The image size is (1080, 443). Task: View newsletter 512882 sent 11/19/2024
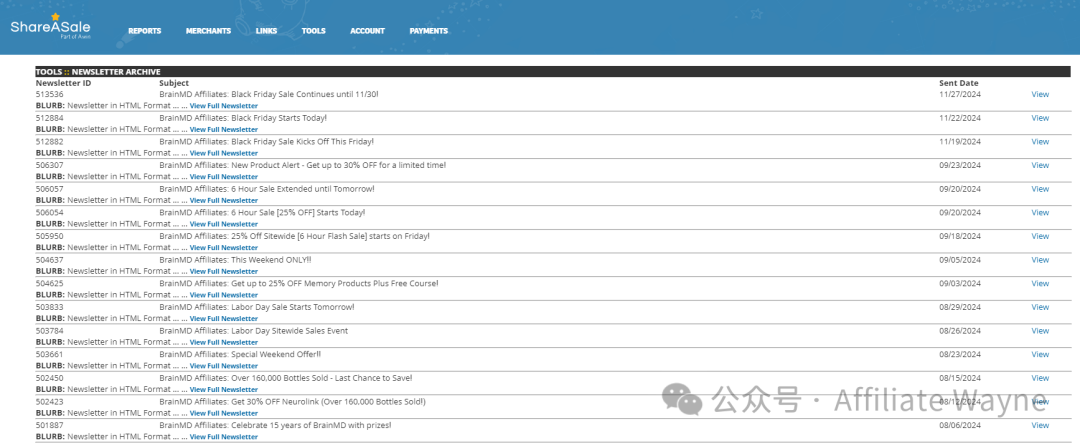pyautogui.click(x=1040, y=141)
